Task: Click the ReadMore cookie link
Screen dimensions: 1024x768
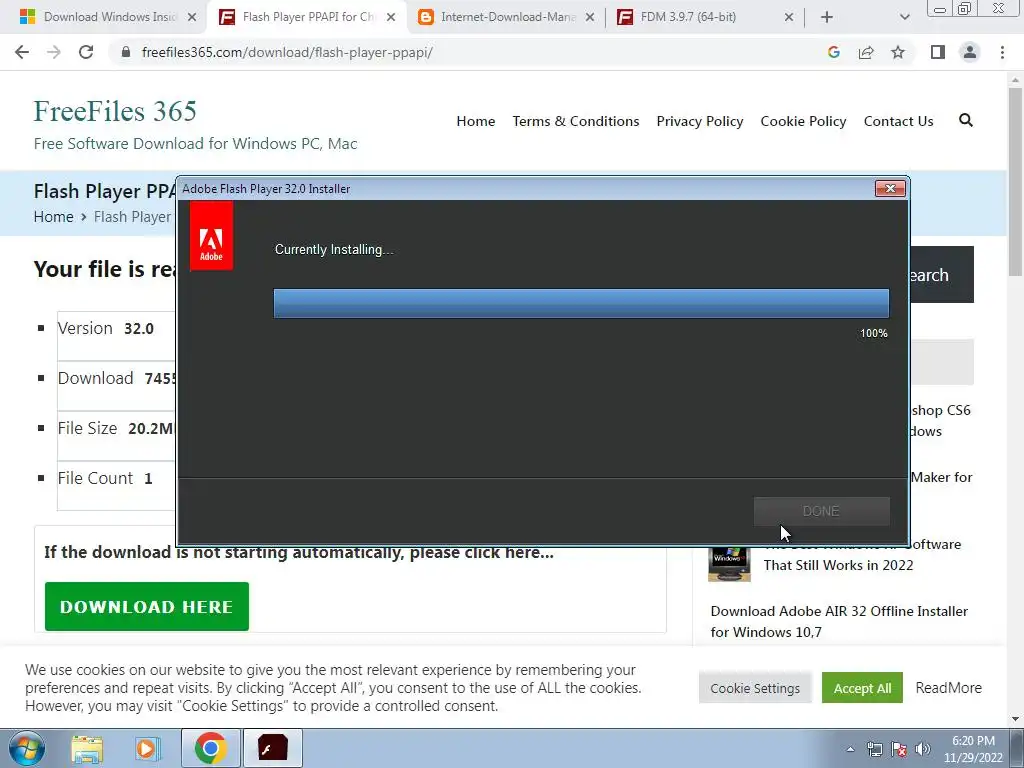Action: (x=948, y=688)
